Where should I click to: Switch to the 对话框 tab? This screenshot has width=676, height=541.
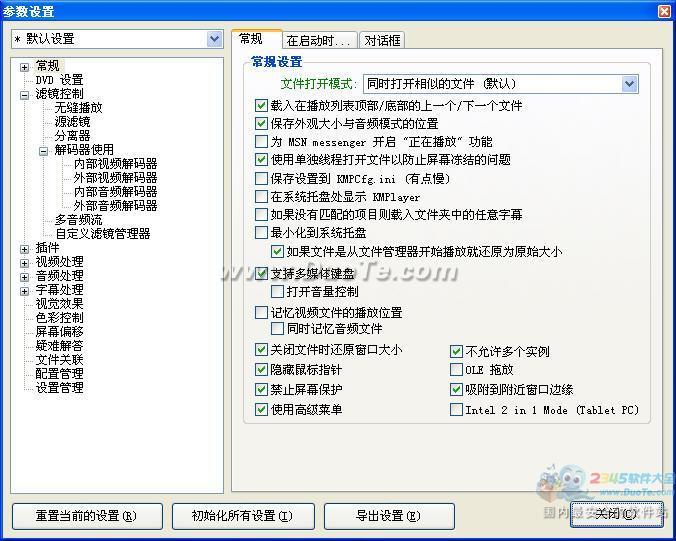(x=382, y=41)
